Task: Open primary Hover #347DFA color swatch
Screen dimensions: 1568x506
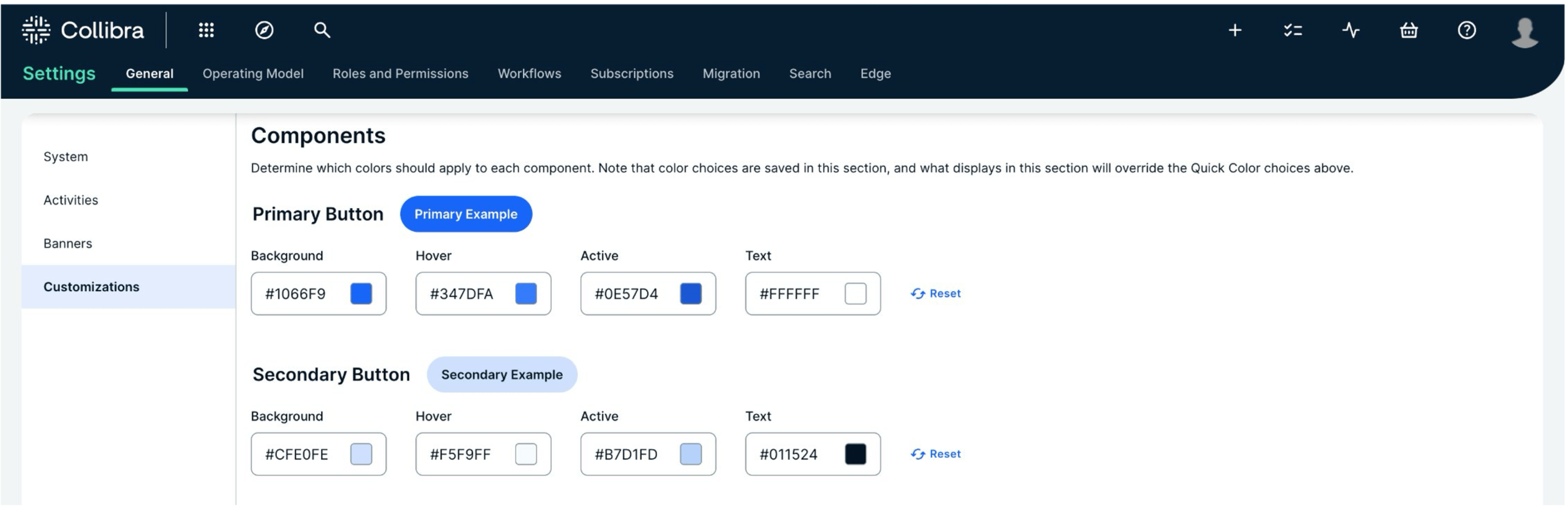Action: [526, 294]
